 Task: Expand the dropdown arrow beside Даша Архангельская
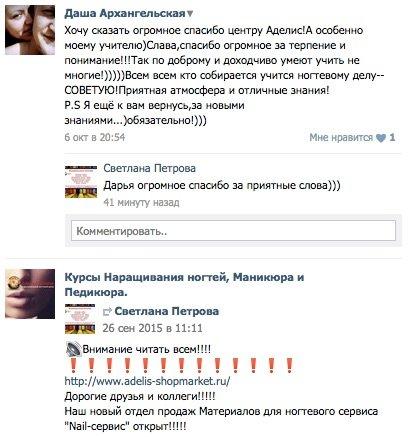coord(190,14)
